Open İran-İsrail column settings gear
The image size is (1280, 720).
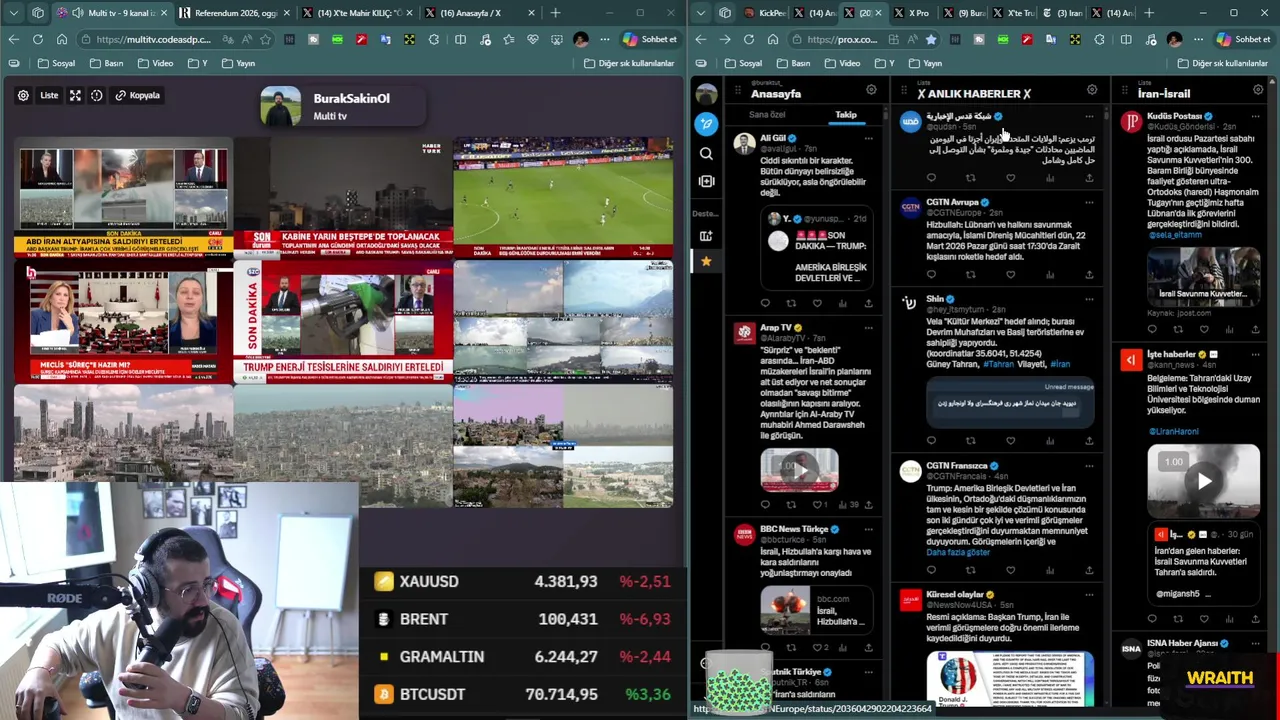coord(1258,90)
